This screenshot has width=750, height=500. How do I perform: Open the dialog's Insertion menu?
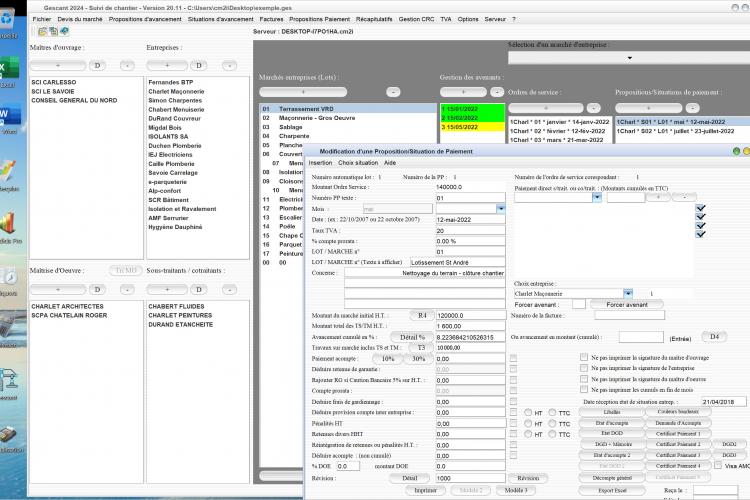point(320,163)
